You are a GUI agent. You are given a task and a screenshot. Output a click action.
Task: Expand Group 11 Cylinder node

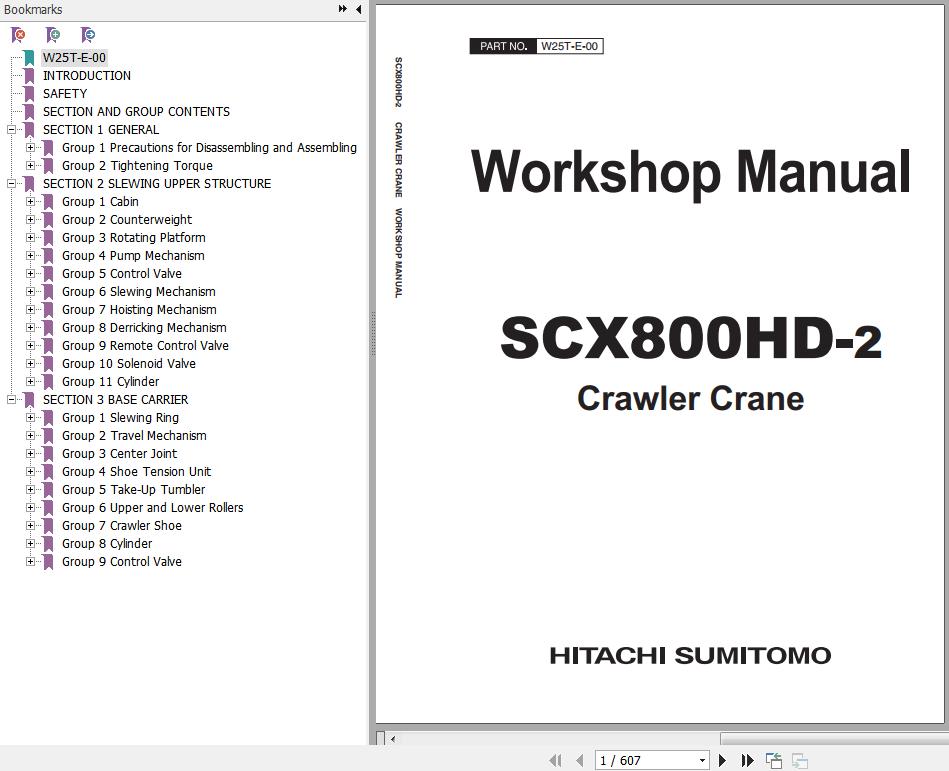point(30,381)
